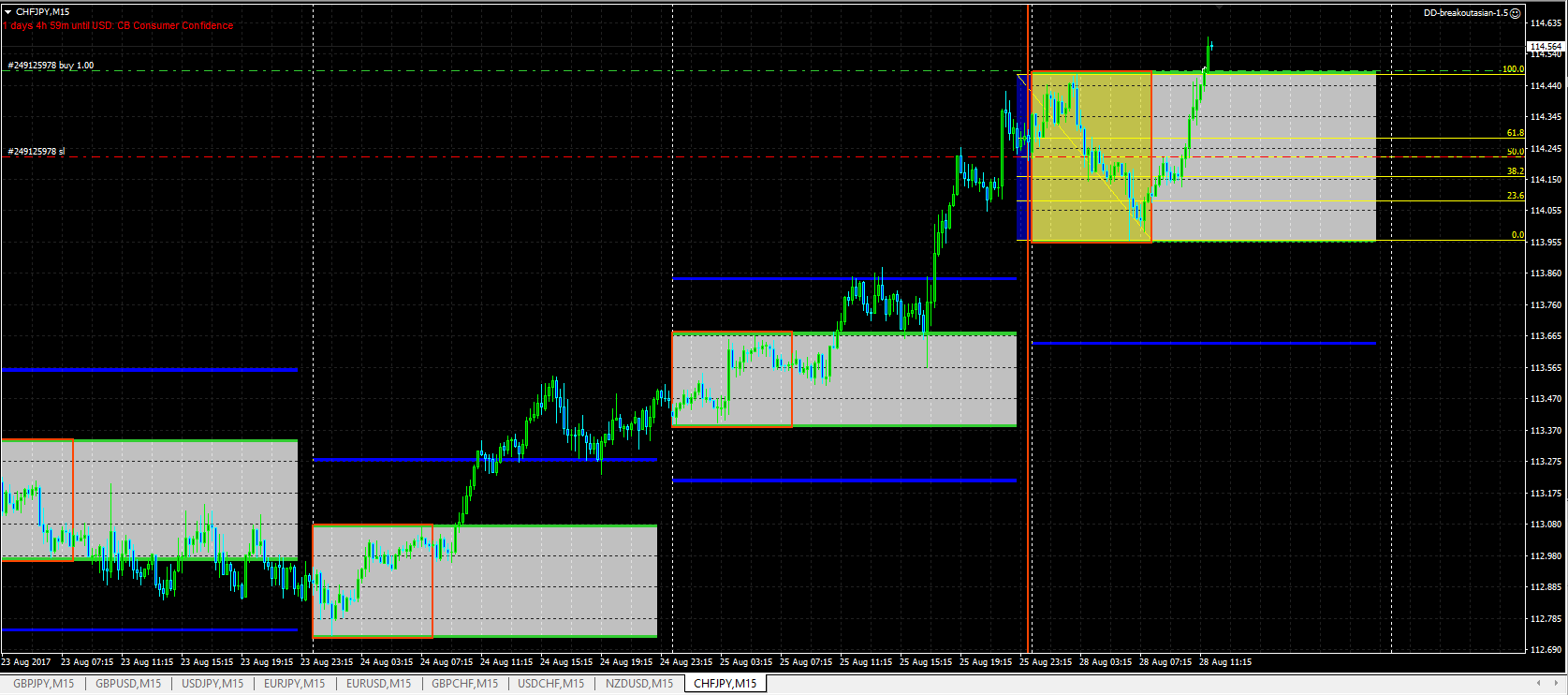Click the 23 Aug 2017 date label
The height and width of the screenshot is (695, 1568).
click(x=27, y=662)
